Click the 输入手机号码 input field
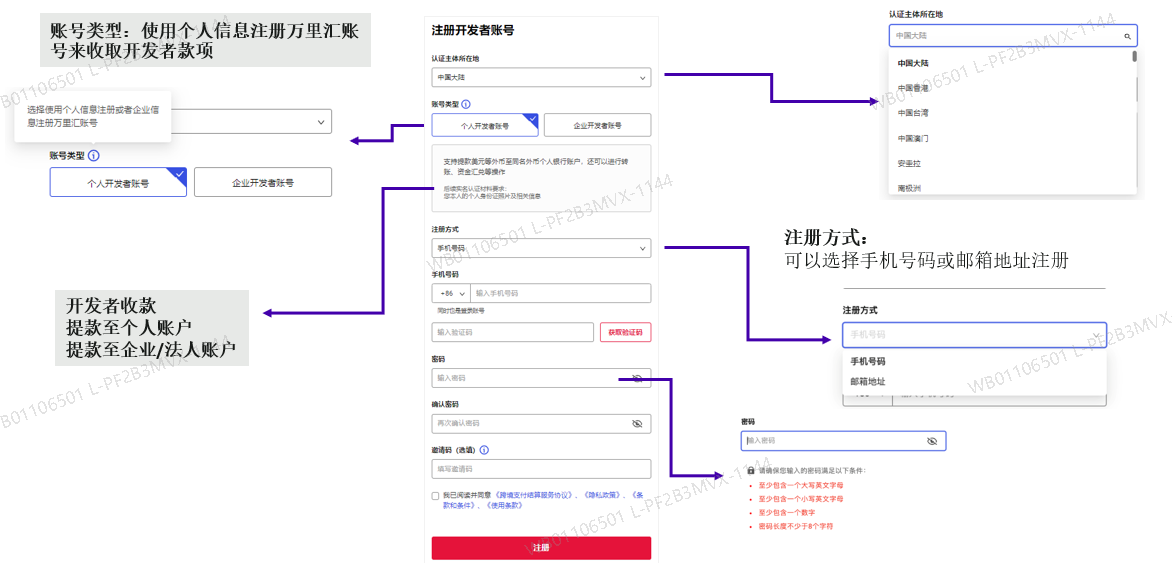 pyautogui.click(x=561, y=293)
